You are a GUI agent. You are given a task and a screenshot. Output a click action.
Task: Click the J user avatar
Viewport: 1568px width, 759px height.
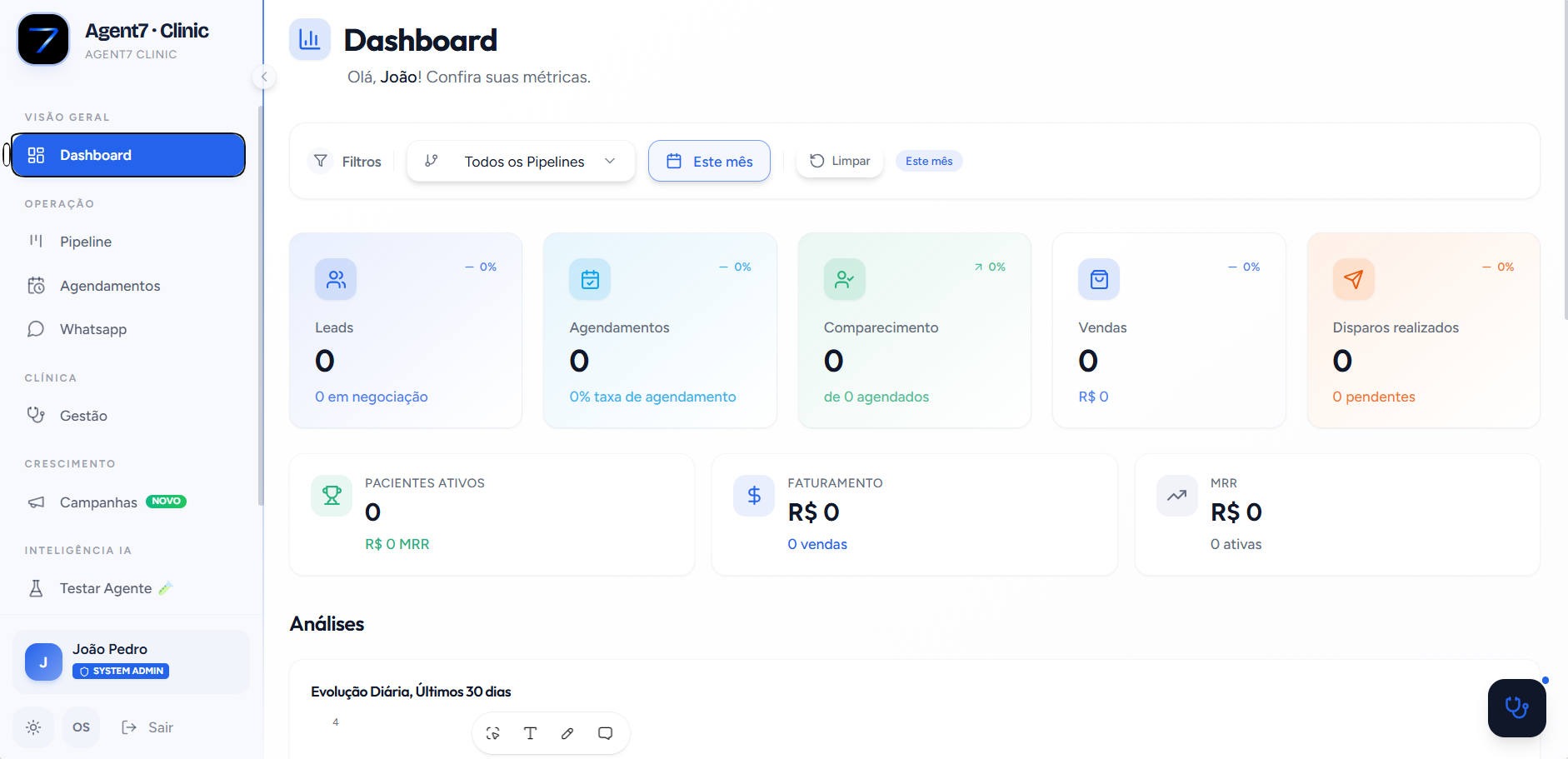tap(43, 662)
